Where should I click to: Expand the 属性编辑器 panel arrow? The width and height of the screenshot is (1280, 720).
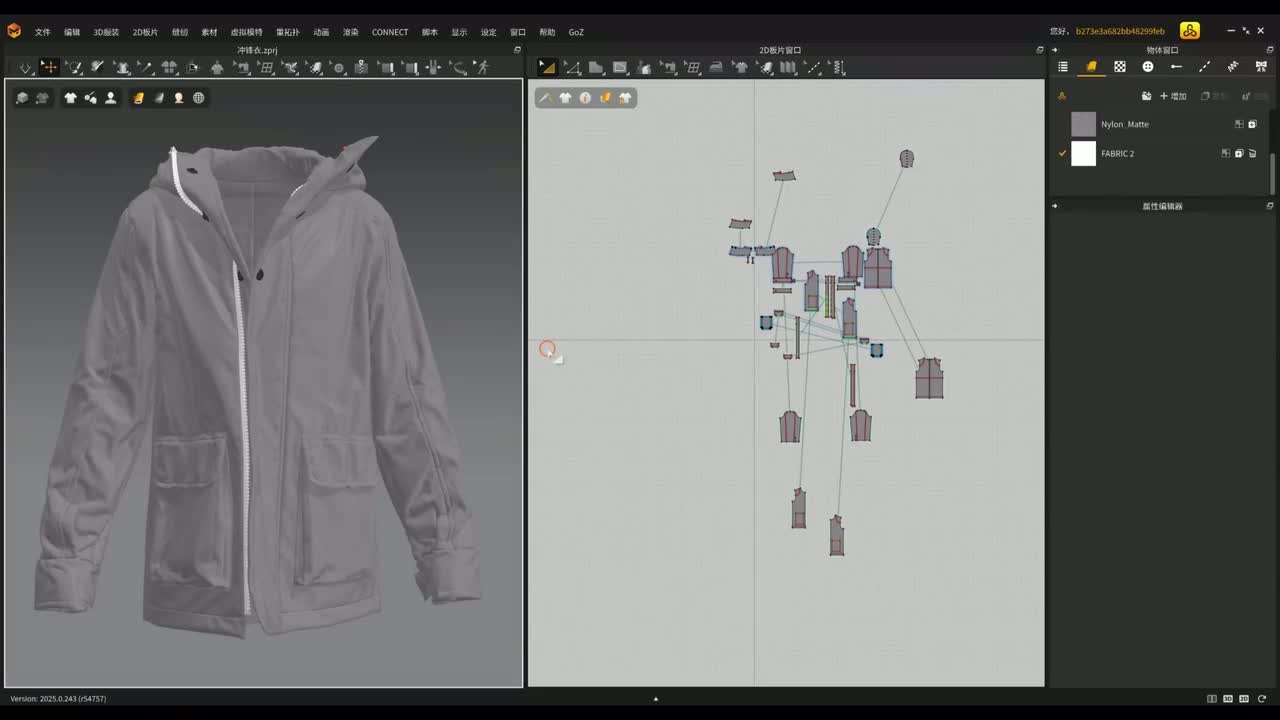pyautogui.click(x=1054, y=206)
